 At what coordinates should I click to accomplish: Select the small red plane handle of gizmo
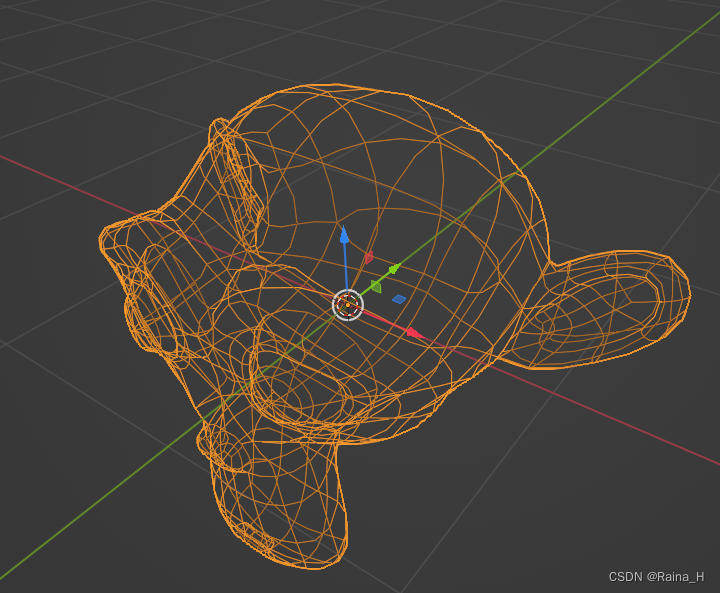[368, 258]
